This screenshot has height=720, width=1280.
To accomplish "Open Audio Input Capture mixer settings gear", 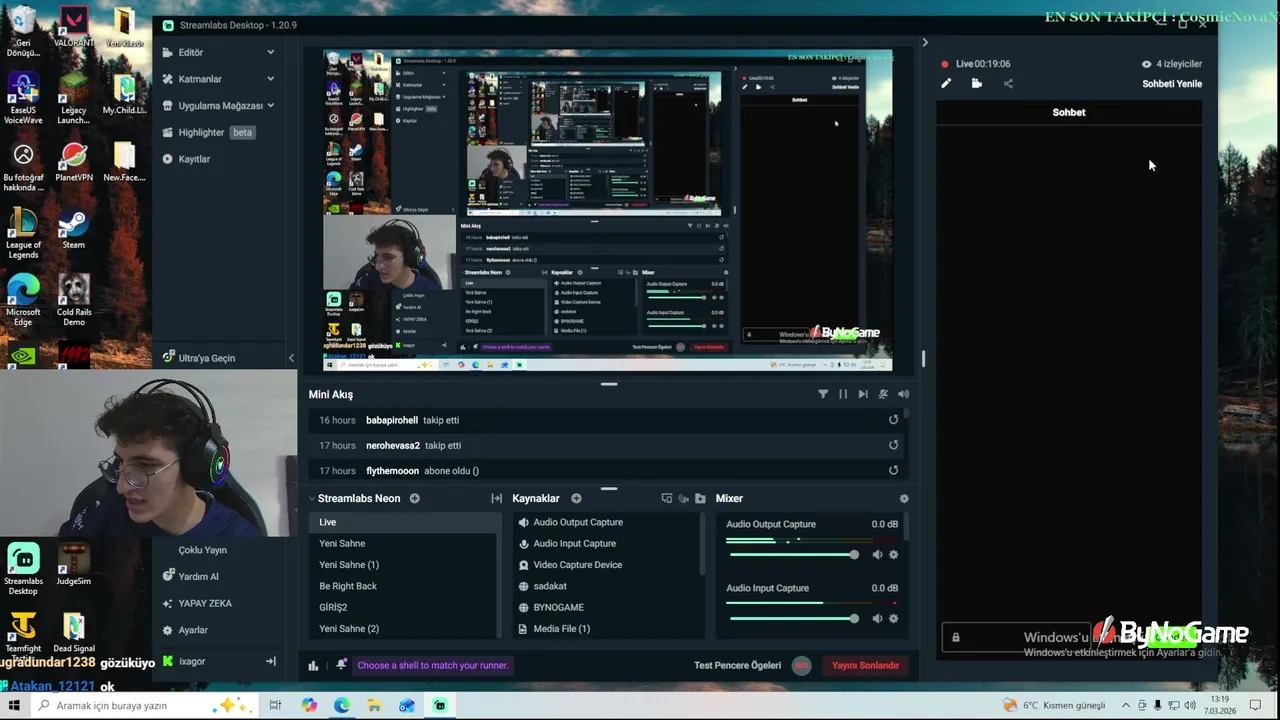I will click(x=893, y=619).
